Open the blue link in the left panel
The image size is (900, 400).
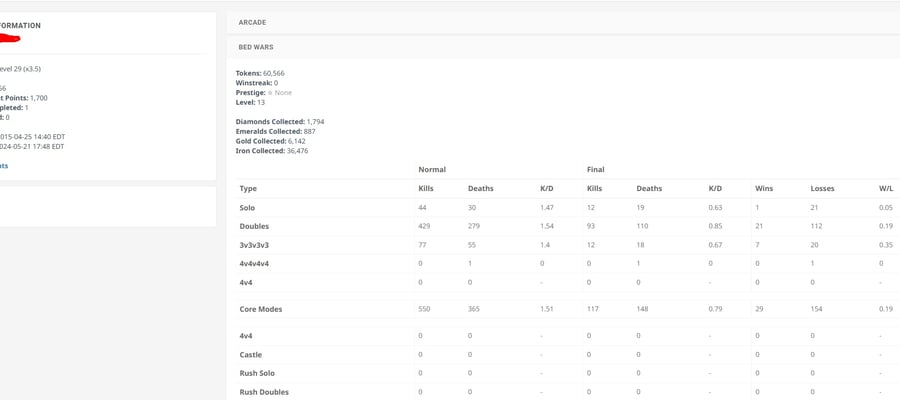(x=3, y=166)
